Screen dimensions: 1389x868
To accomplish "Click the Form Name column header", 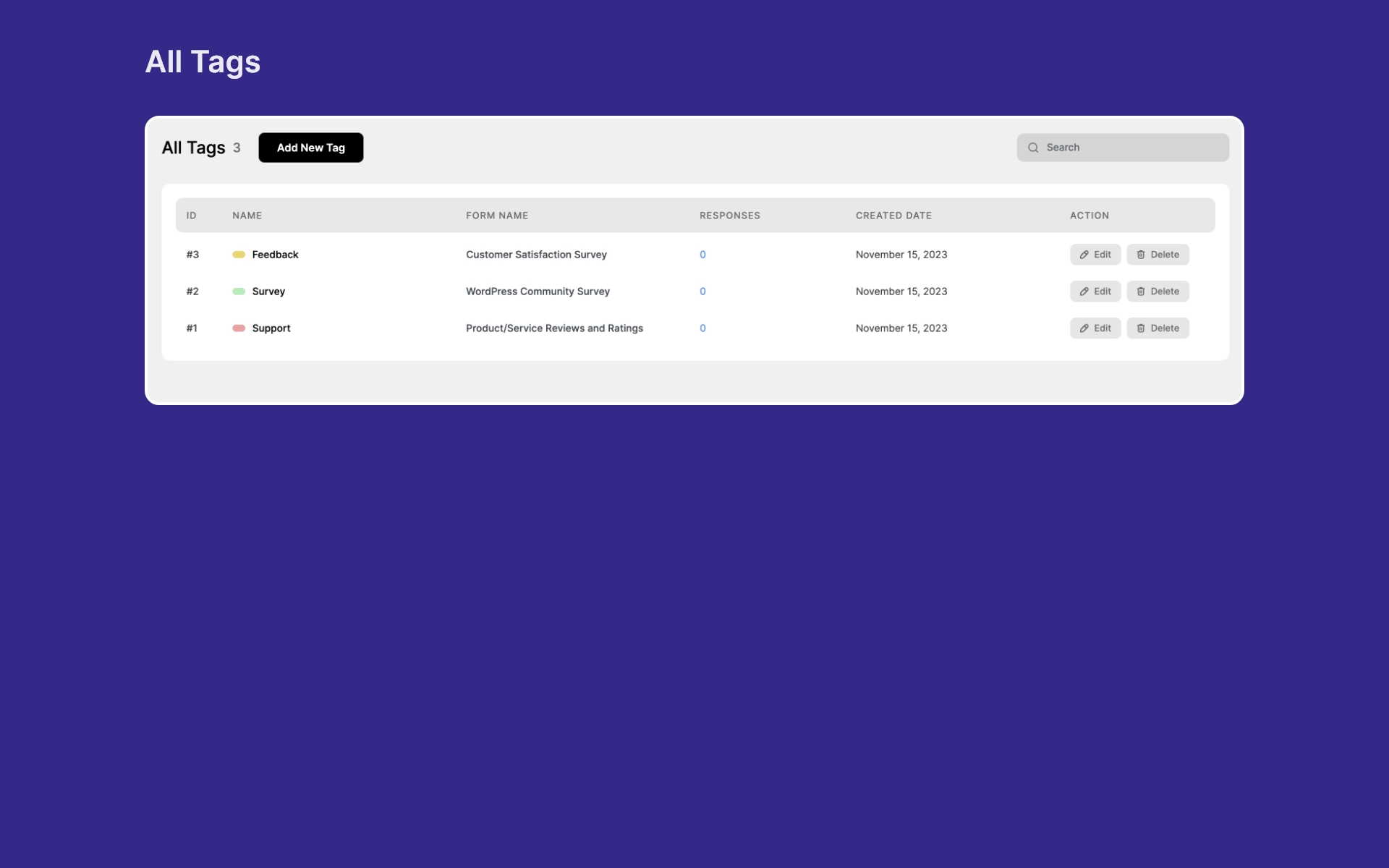I will (x=497, y=216).
